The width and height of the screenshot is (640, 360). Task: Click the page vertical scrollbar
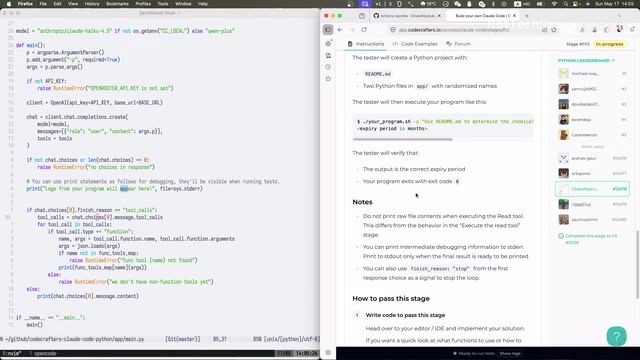click(637, 264)
